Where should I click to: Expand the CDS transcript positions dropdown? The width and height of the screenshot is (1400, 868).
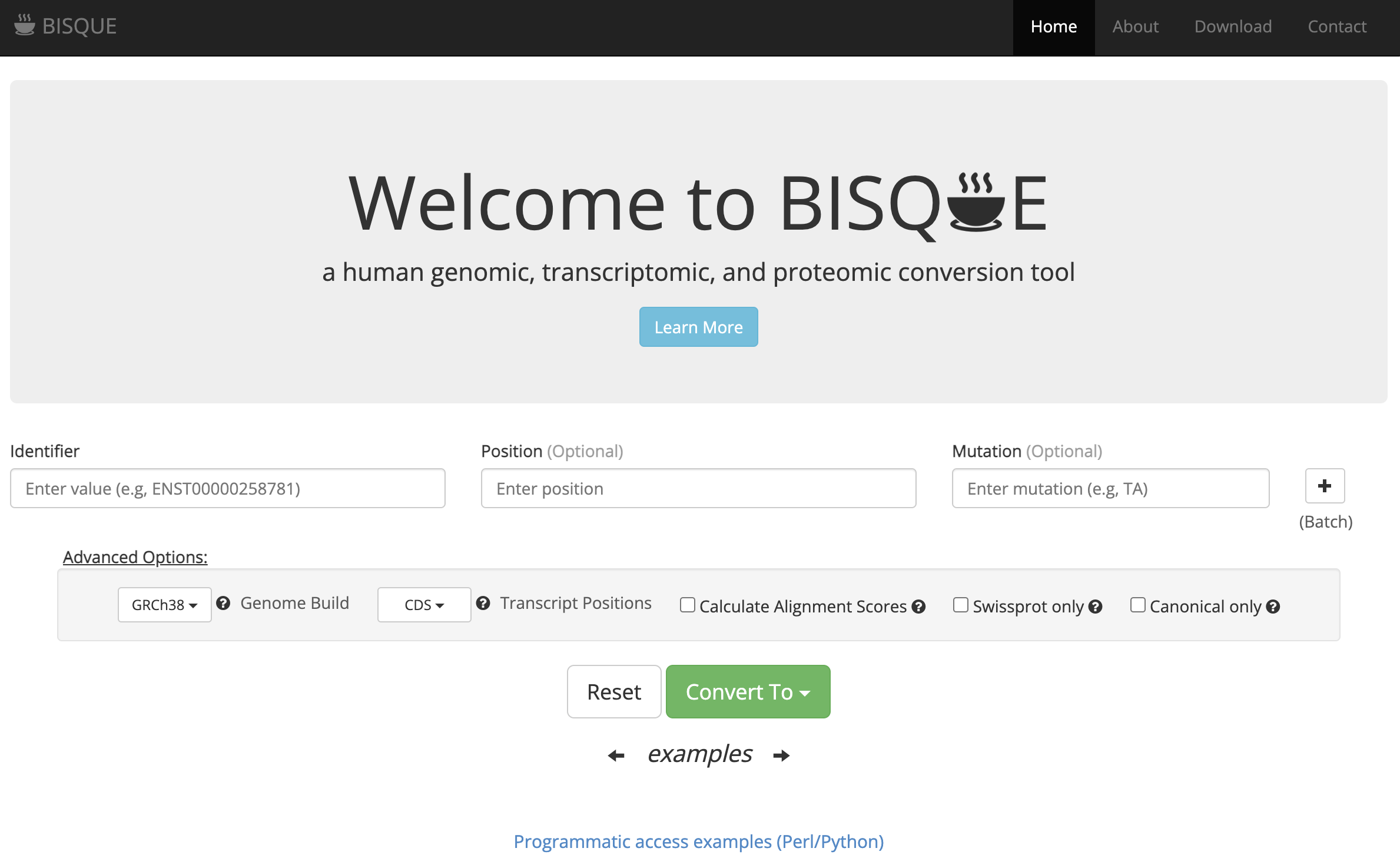(x=424, y=605)
